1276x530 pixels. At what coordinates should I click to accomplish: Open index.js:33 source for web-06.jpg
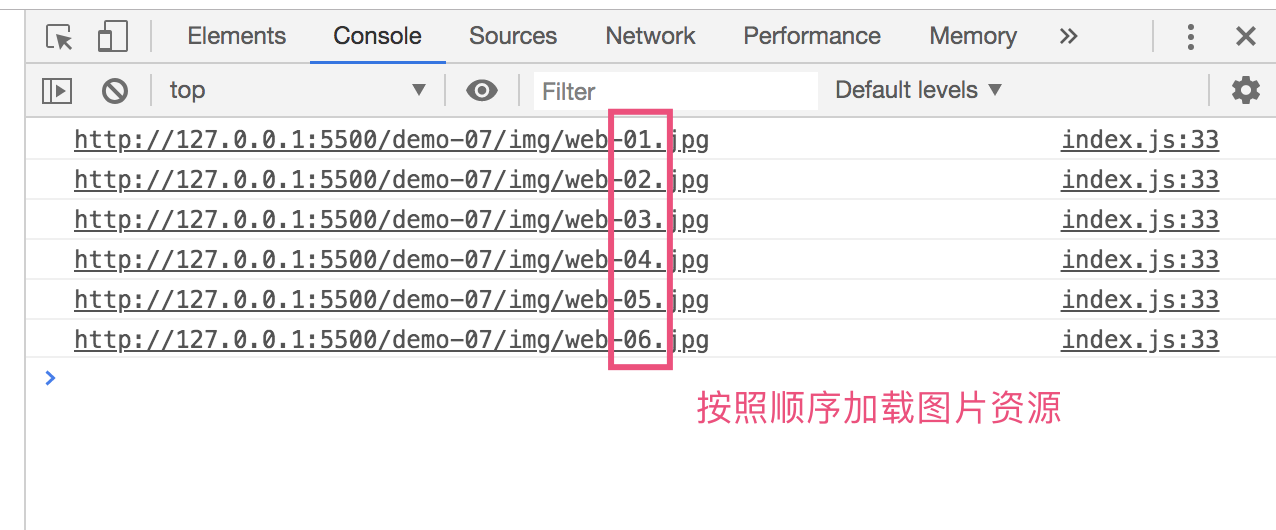pos(1140,340)
